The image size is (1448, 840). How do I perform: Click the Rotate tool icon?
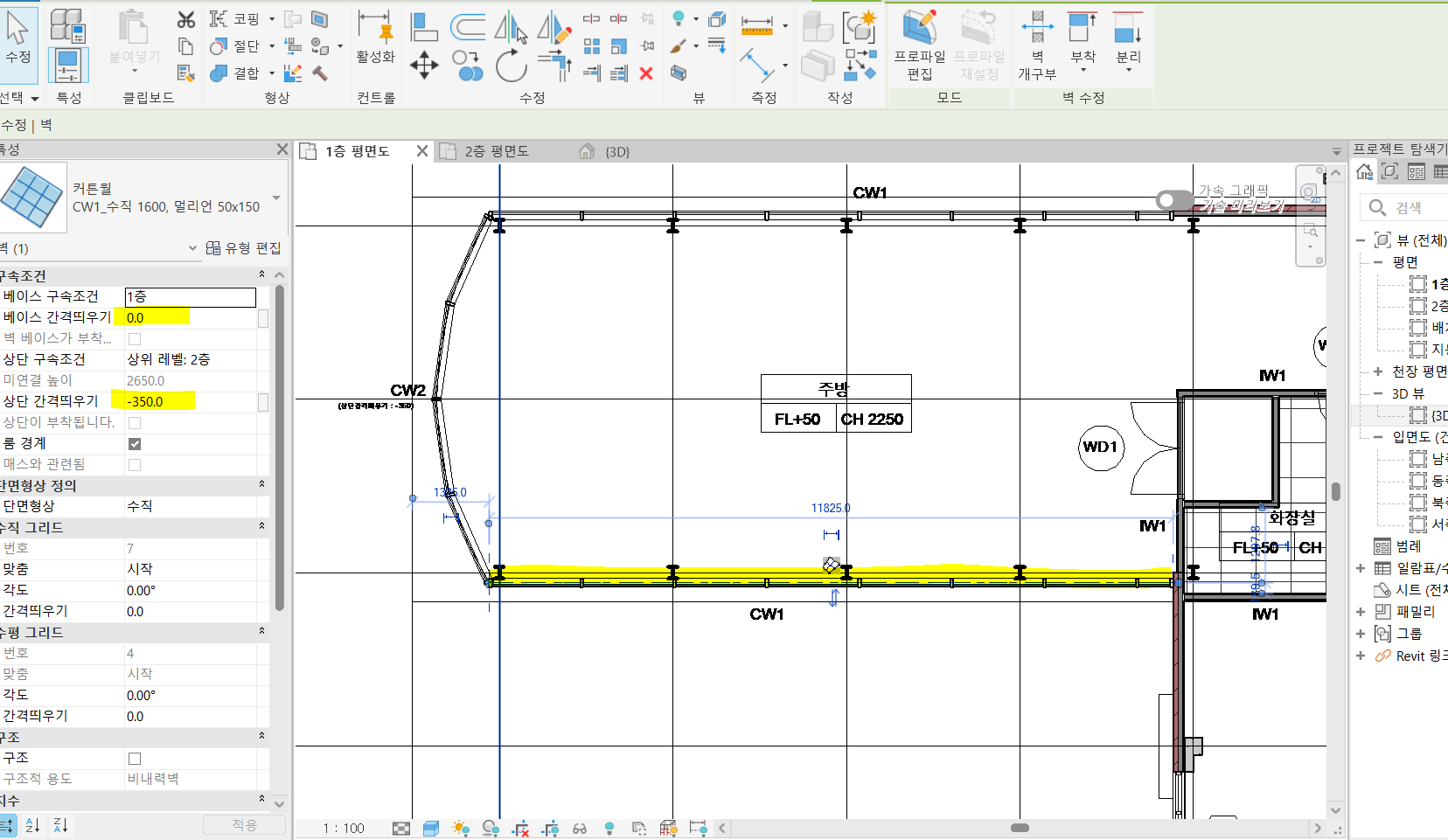511,66
